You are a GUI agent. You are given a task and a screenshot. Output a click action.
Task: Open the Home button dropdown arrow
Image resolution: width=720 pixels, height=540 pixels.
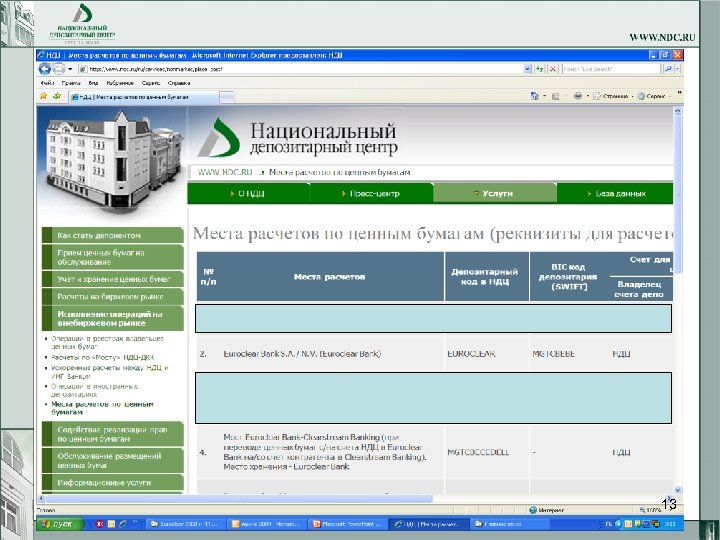click(x=545, y=96)
